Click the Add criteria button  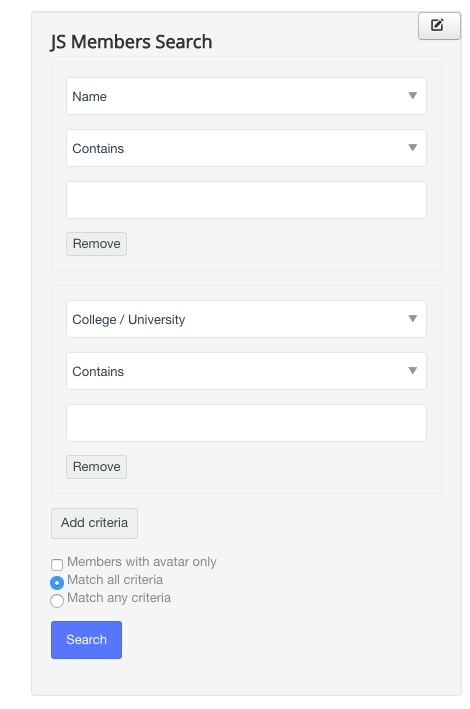[94, 523]
